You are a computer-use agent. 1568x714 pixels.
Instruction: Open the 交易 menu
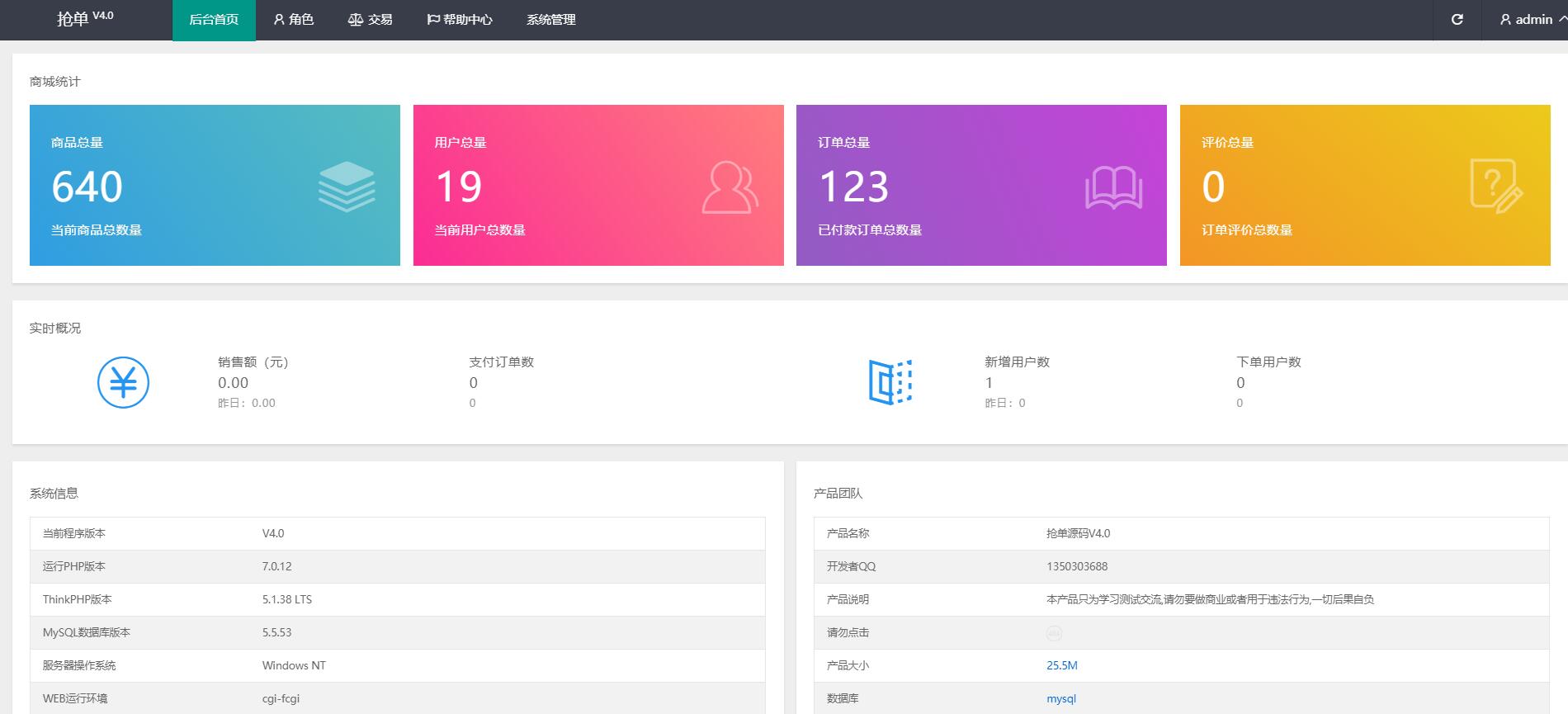coord(371,20)
